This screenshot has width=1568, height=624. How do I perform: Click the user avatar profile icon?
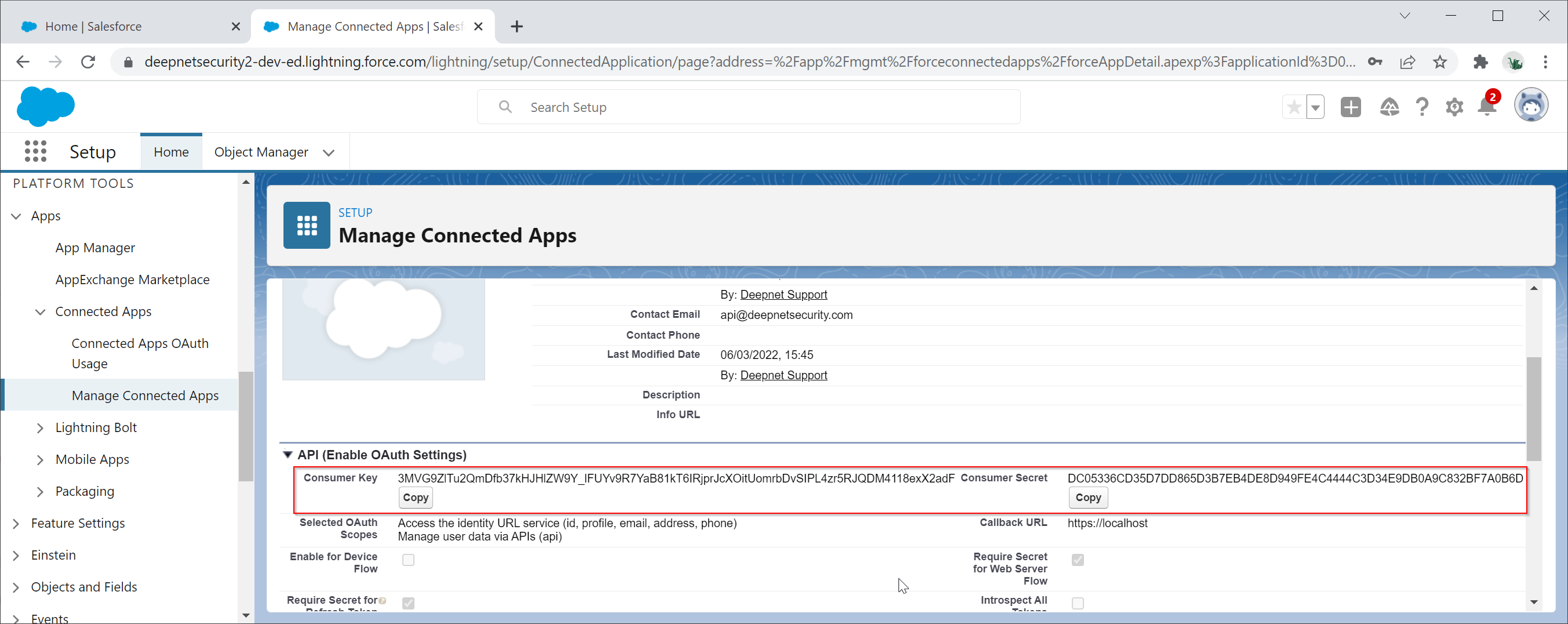(x=1530, y=106)
